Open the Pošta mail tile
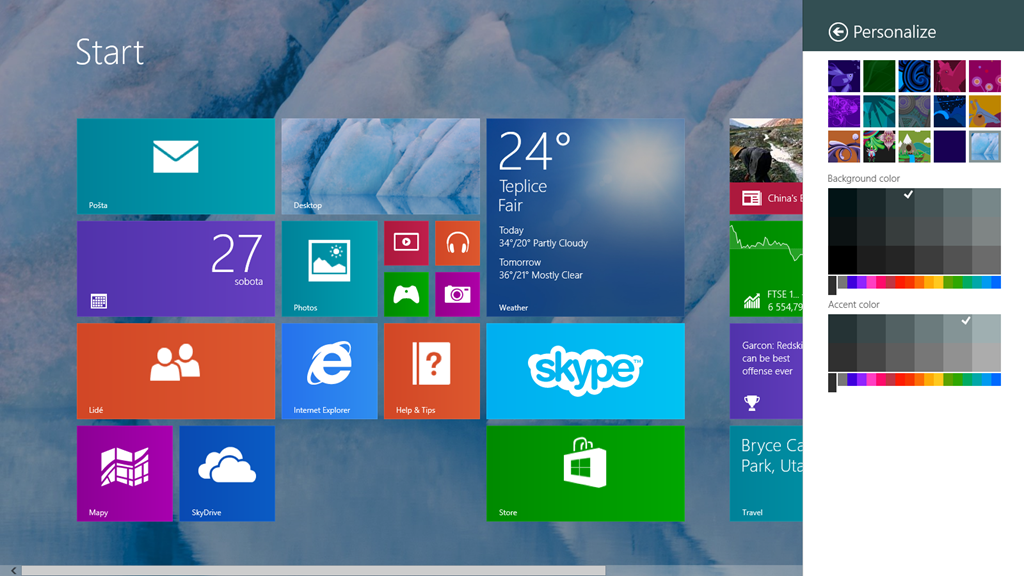The height and width of the screenshot is (576, 1024). pos(176,166)
